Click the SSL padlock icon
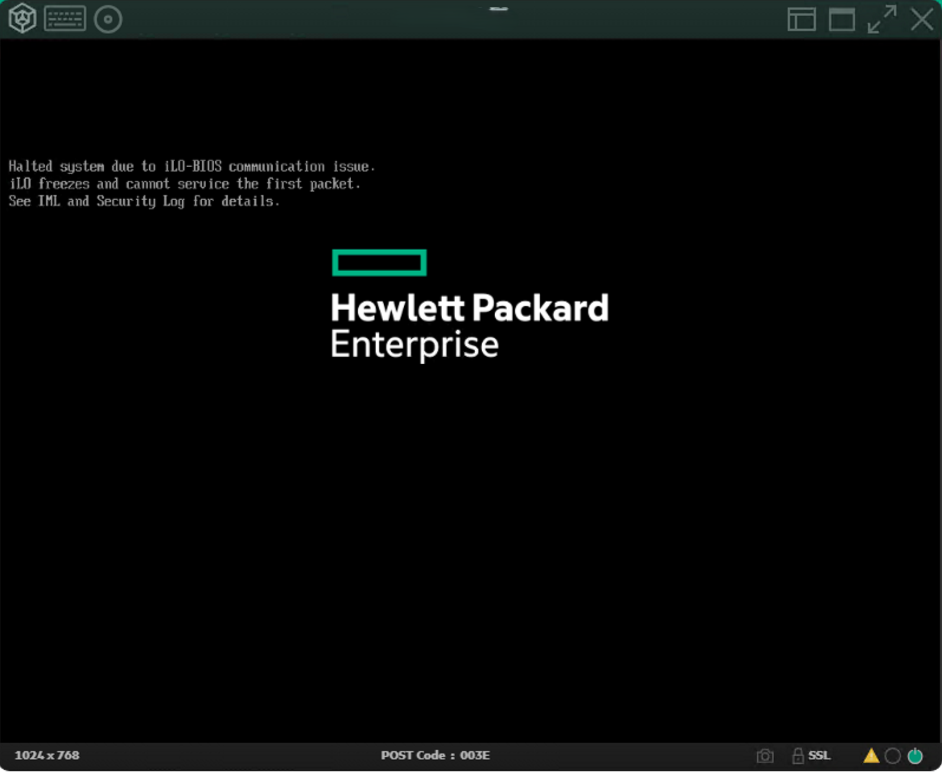Screen dimensions: 942x772 [x=798, y=756]
